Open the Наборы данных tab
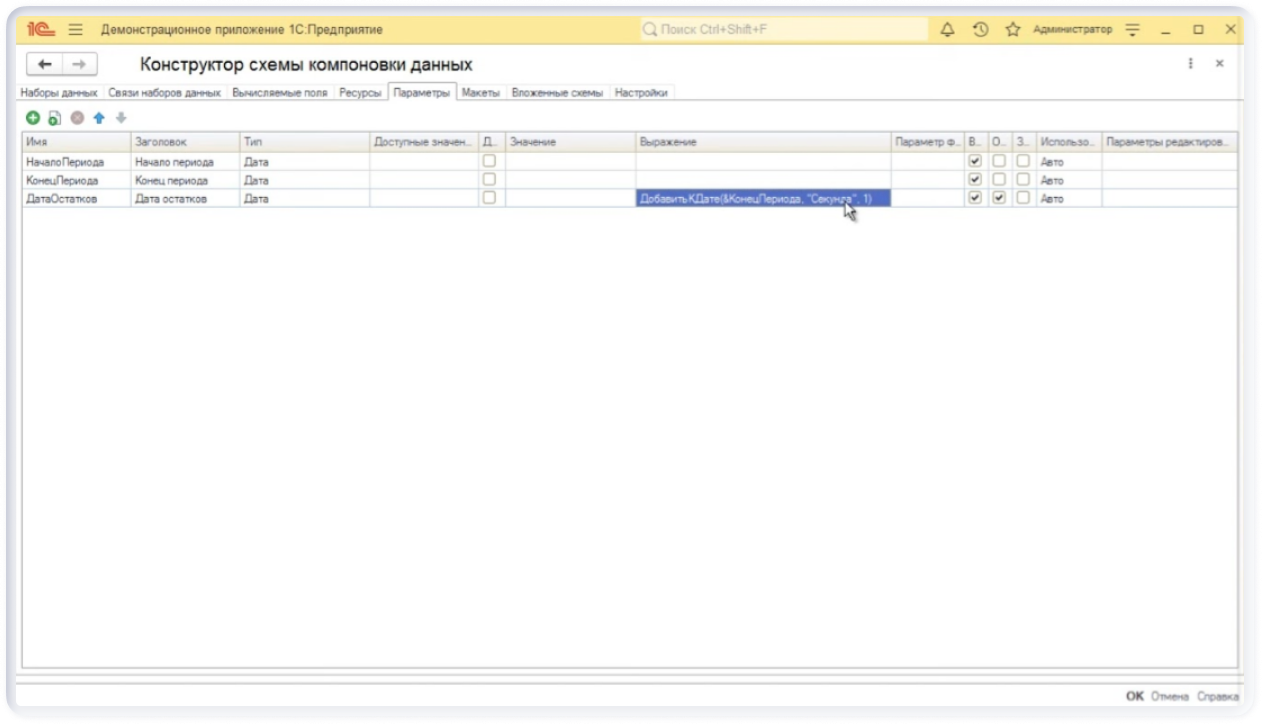This screenshot has height=724, width=1262. pyautogui.click(x=59, y=93)
